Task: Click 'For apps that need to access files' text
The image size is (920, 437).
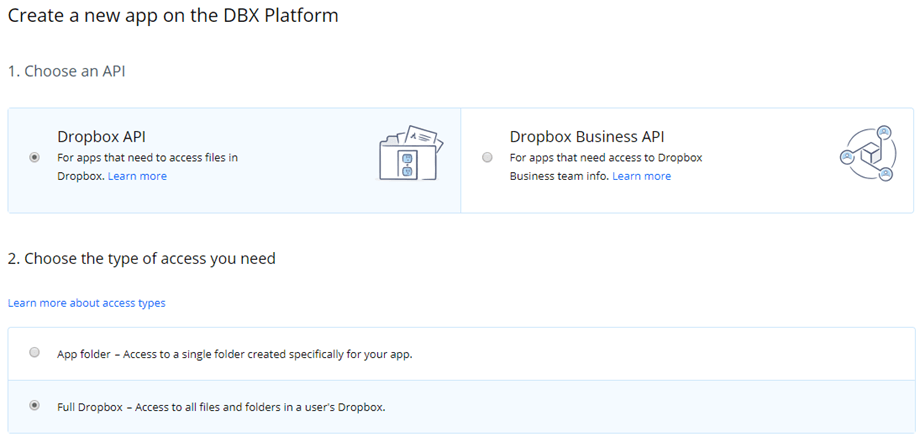Action: point(147,158)
